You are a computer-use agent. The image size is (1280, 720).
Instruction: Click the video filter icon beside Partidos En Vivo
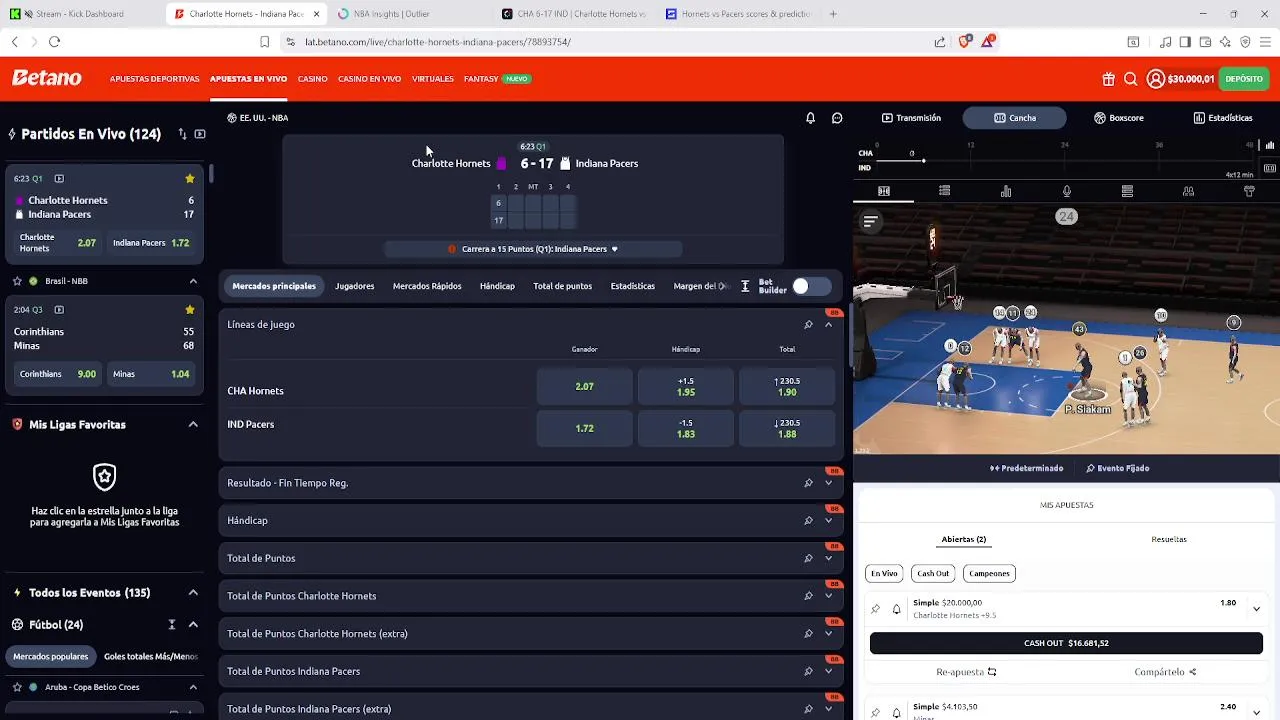200,134
